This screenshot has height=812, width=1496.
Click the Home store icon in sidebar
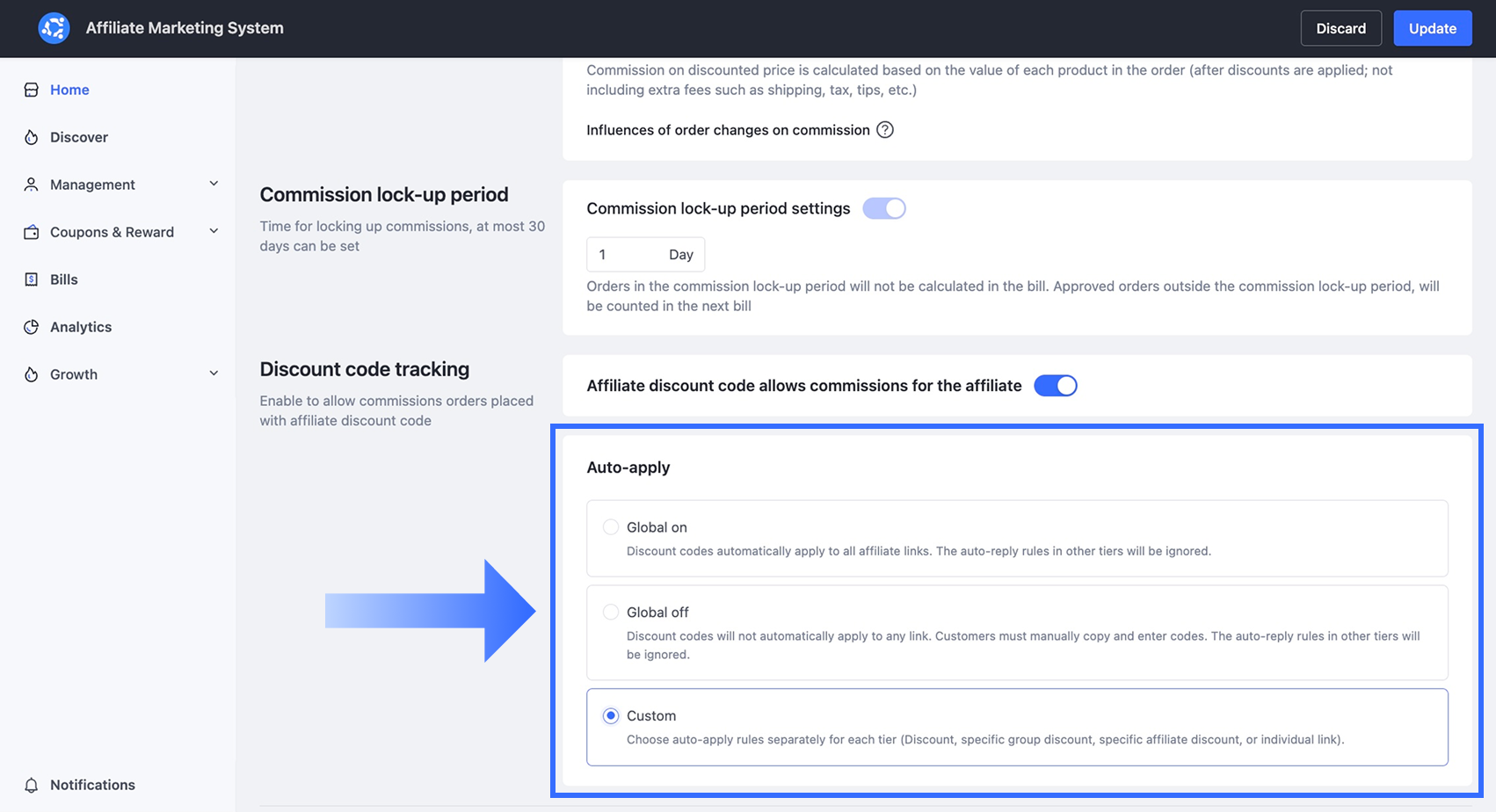(x=32, y=90)
